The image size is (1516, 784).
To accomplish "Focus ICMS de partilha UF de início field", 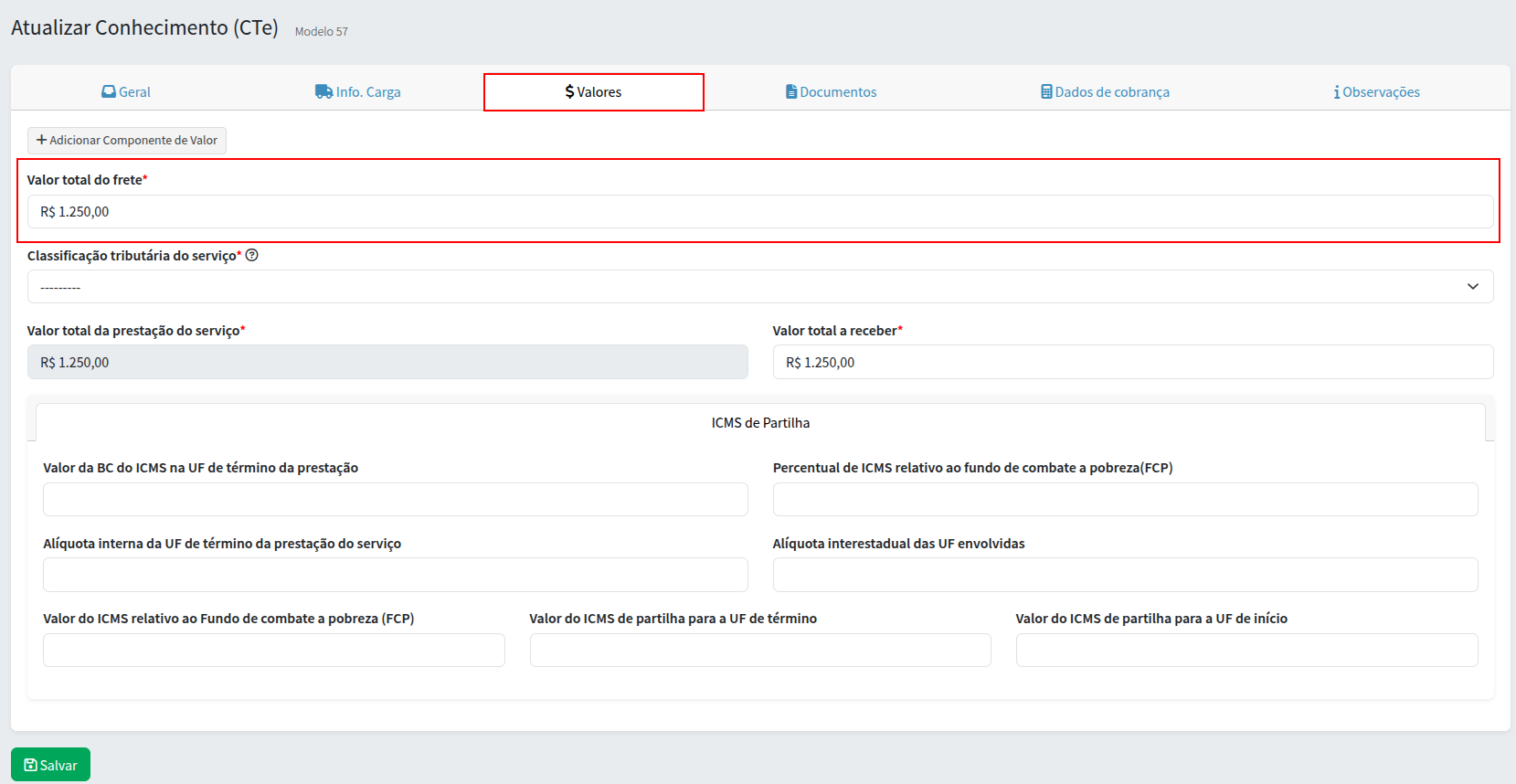I will point(1246,651).
